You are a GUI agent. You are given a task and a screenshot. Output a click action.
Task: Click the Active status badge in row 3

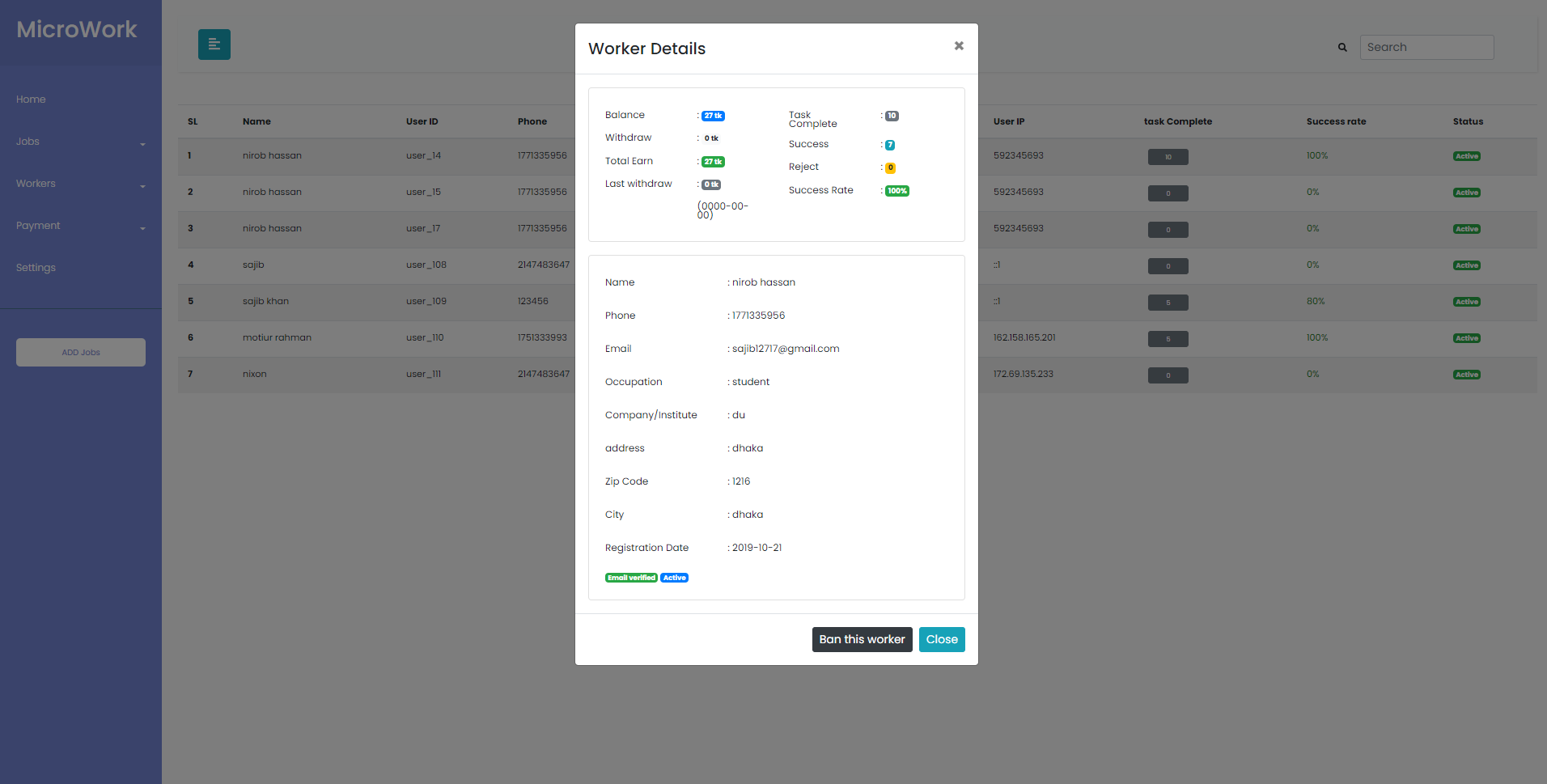pyautogui.click(x=1467, y=229)
